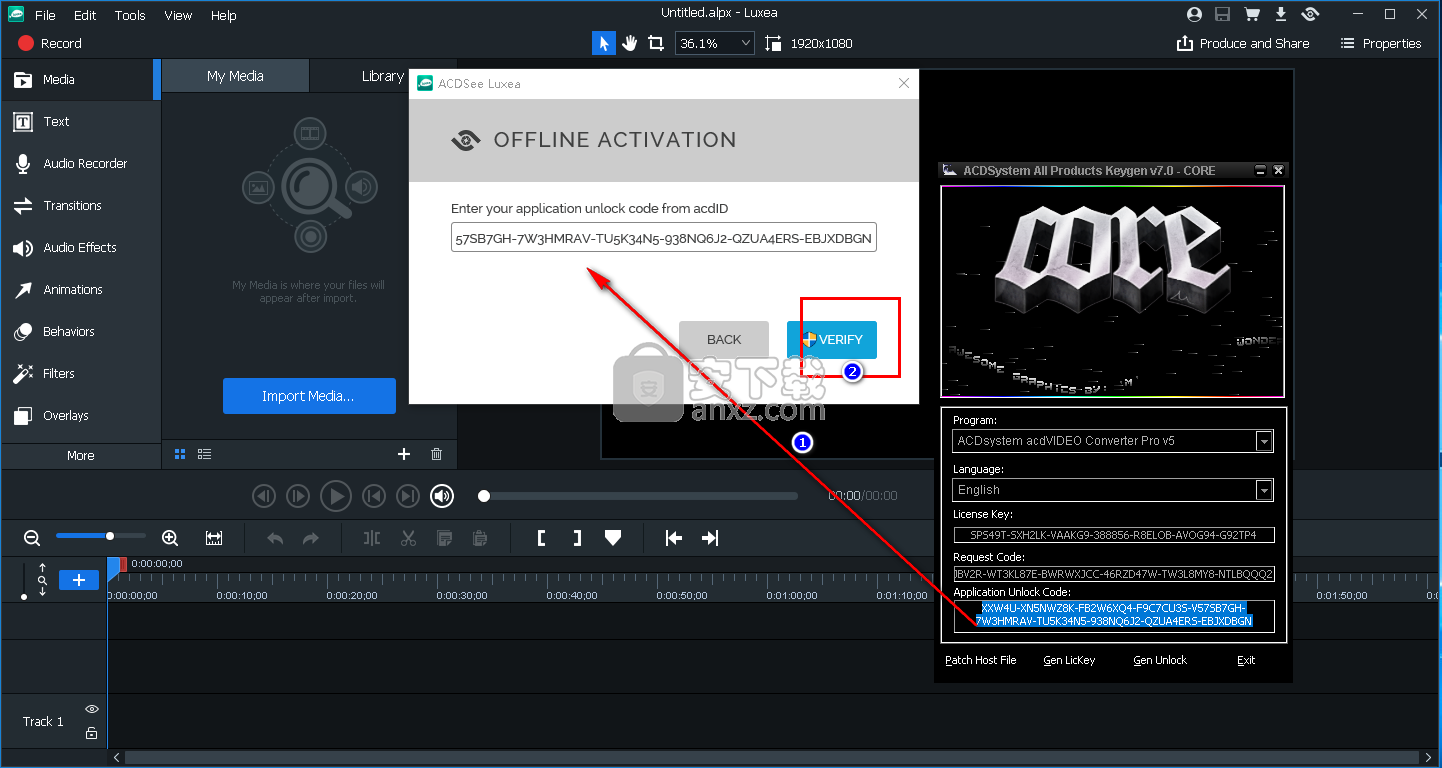Fit timeline to window icon
Viewport: 1442px width, 768px height.
click(214, 538)
